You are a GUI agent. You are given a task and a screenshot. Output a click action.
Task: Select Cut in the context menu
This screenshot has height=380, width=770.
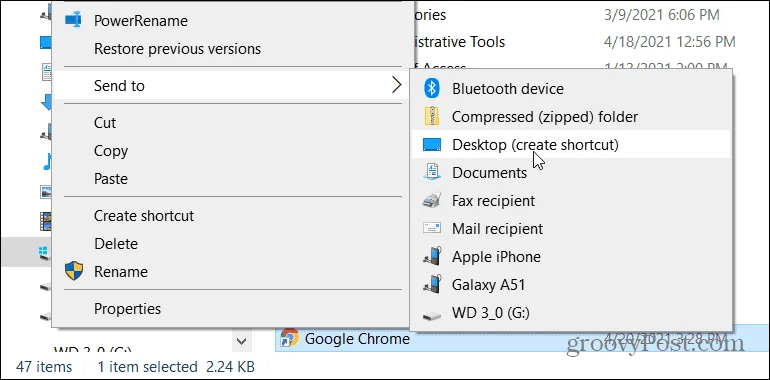click(105, 123)
